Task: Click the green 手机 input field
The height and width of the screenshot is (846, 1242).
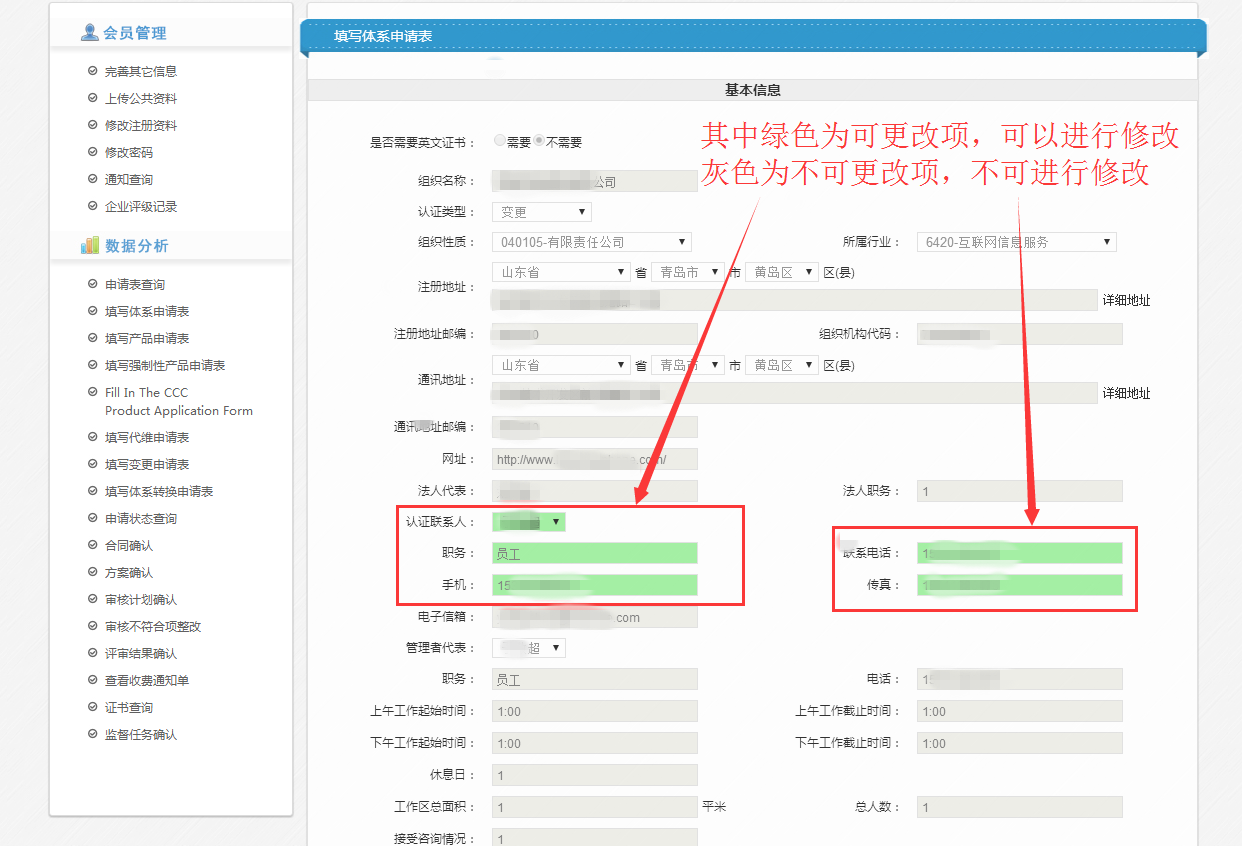Action: pyautogui.click(x=594, y=586)
